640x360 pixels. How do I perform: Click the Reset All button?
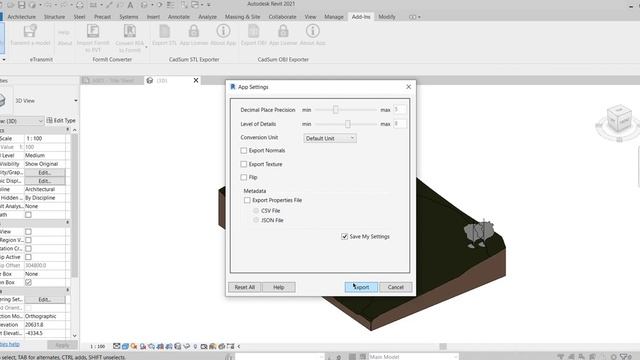(244, 287)
